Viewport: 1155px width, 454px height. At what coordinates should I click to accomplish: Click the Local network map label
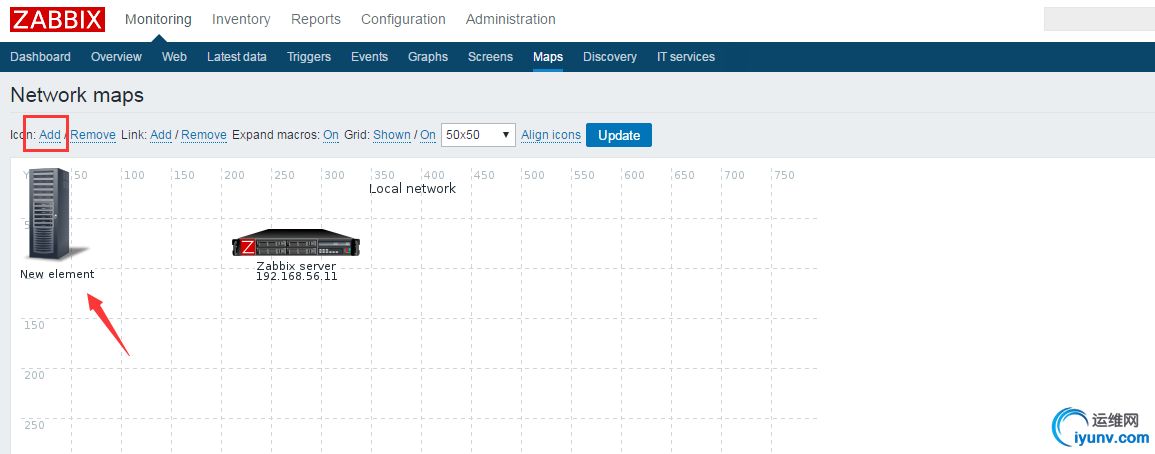[x=412, y=189]
